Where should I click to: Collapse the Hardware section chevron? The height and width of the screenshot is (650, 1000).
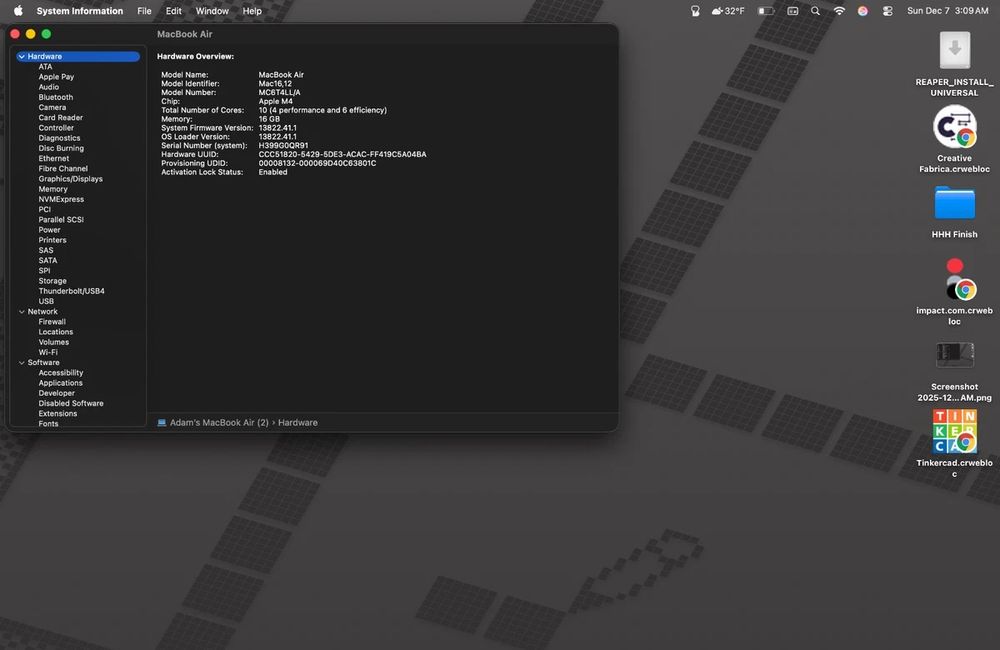[x=22, y=56]
